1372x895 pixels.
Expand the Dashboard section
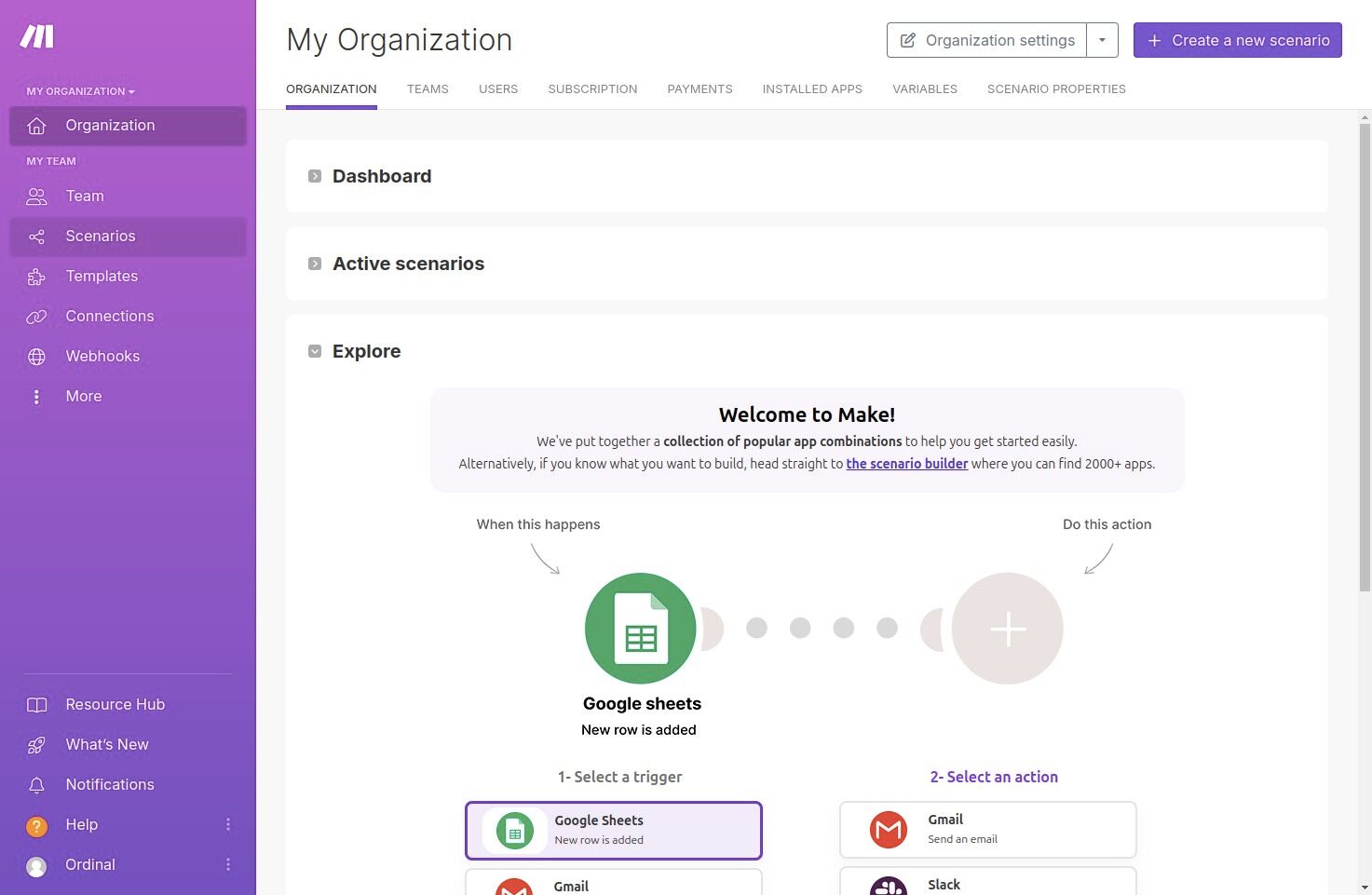click(315, 175)
